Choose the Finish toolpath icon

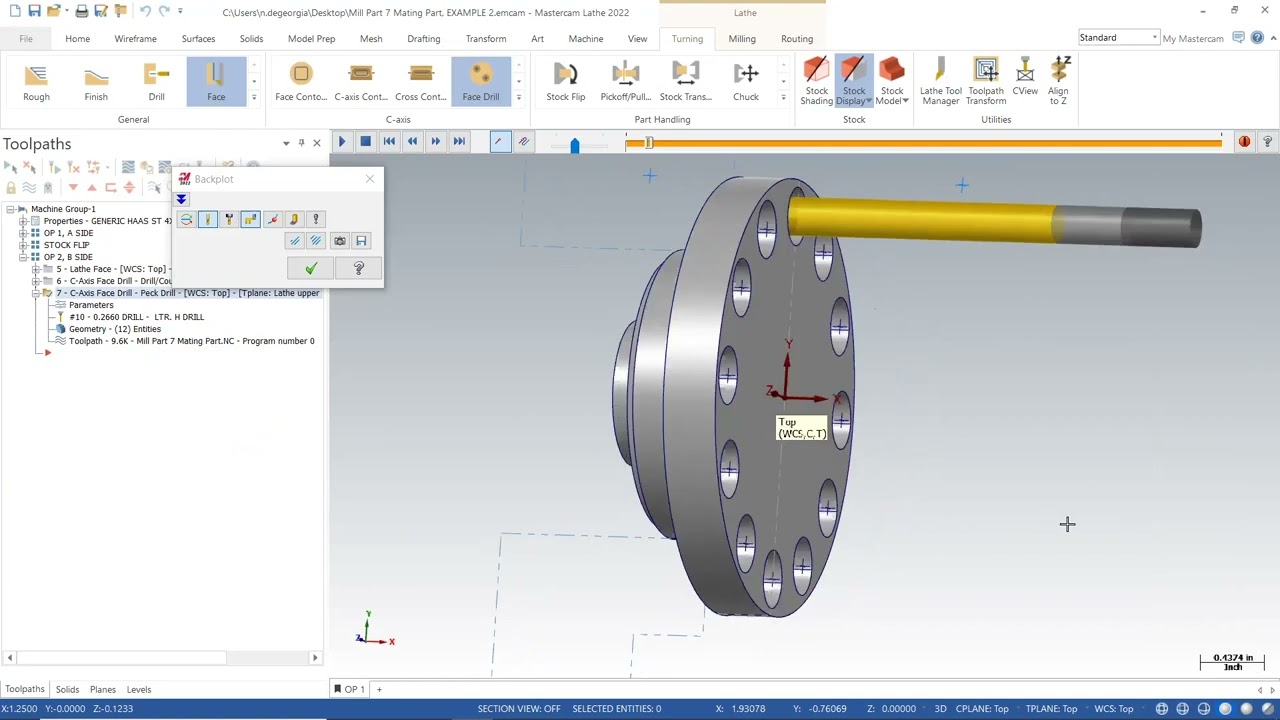coord(96,82)
